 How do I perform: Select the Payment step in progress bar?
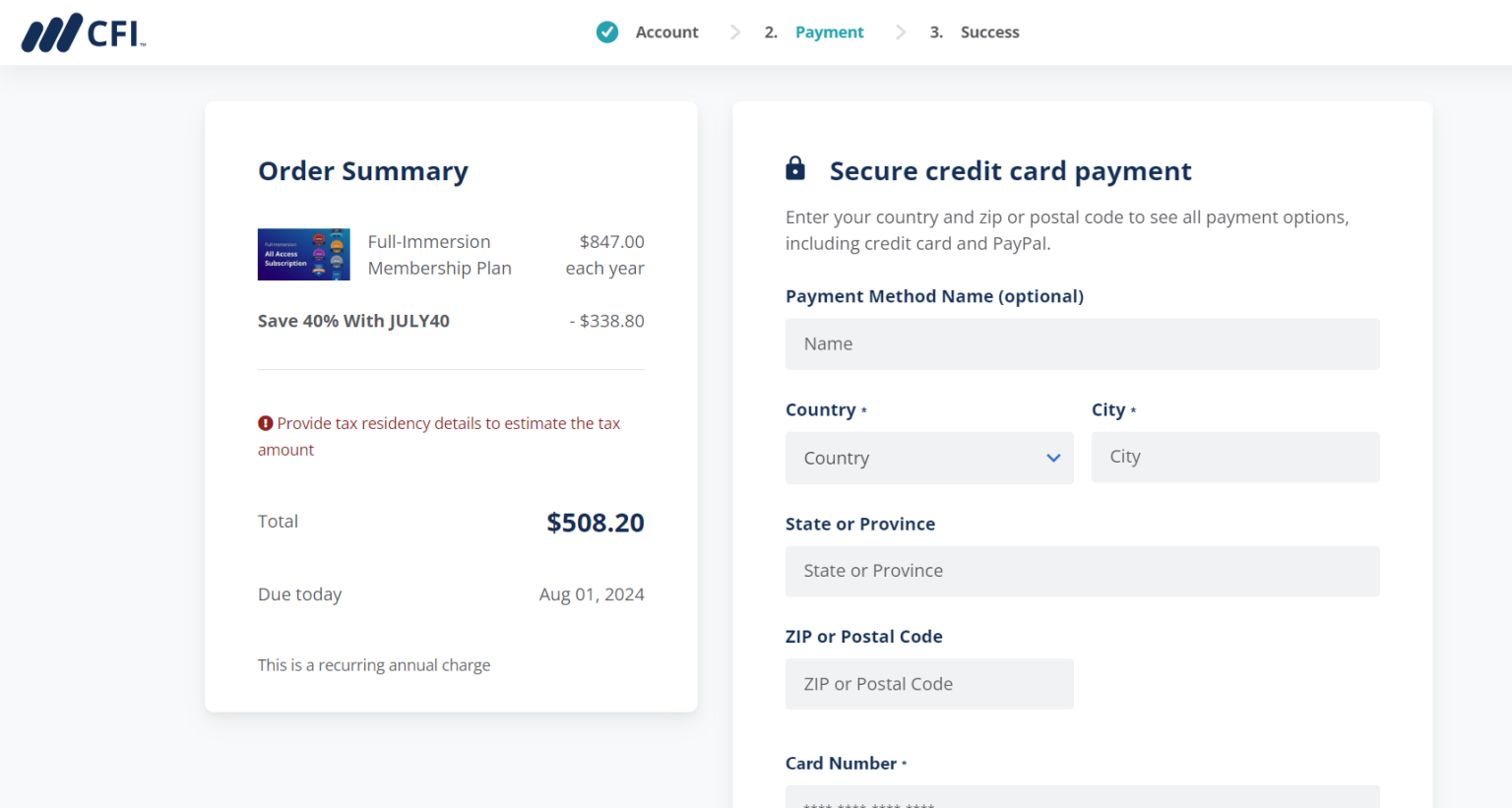tap(829, 31)
